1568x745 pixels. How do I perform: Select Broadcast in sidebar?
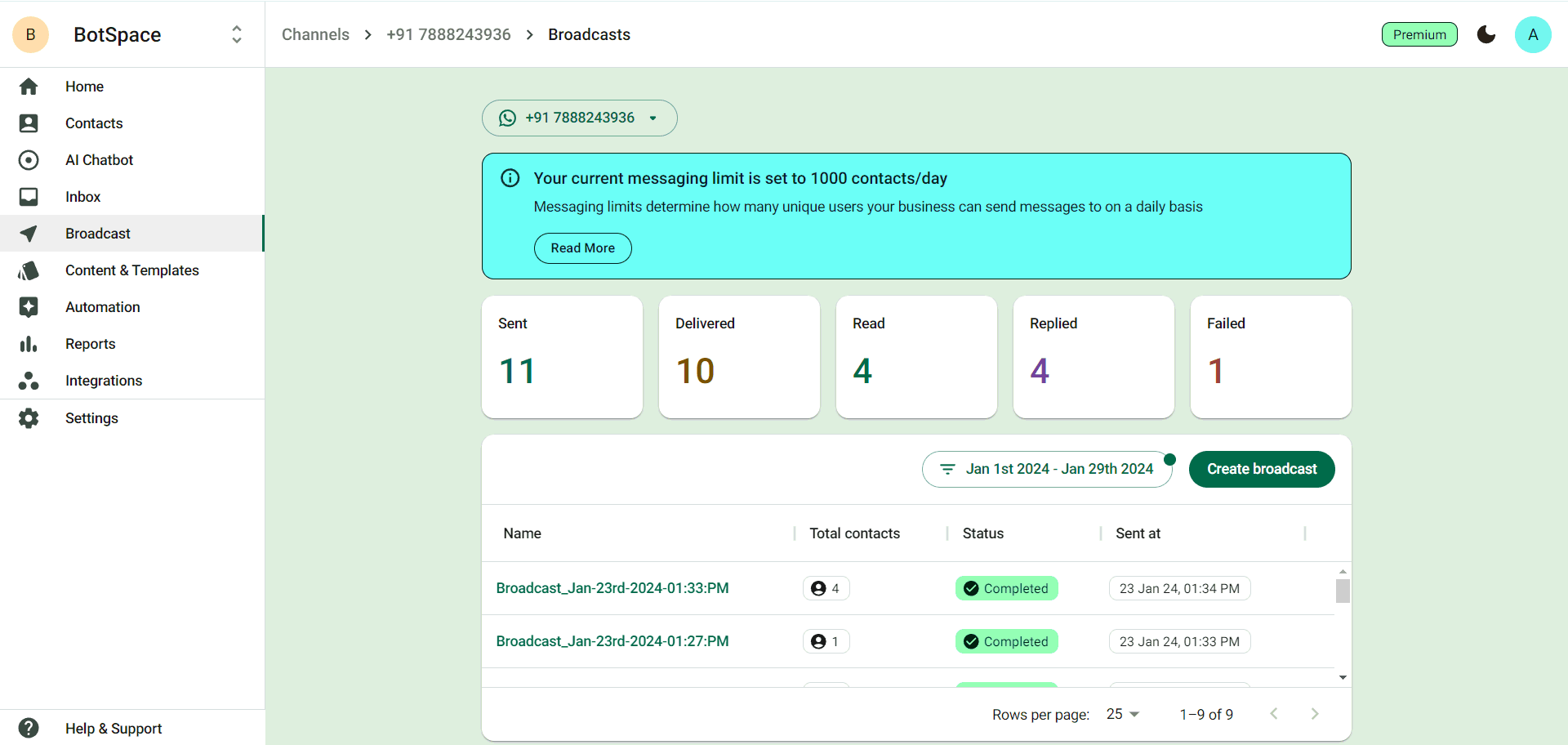pos(131,234)
